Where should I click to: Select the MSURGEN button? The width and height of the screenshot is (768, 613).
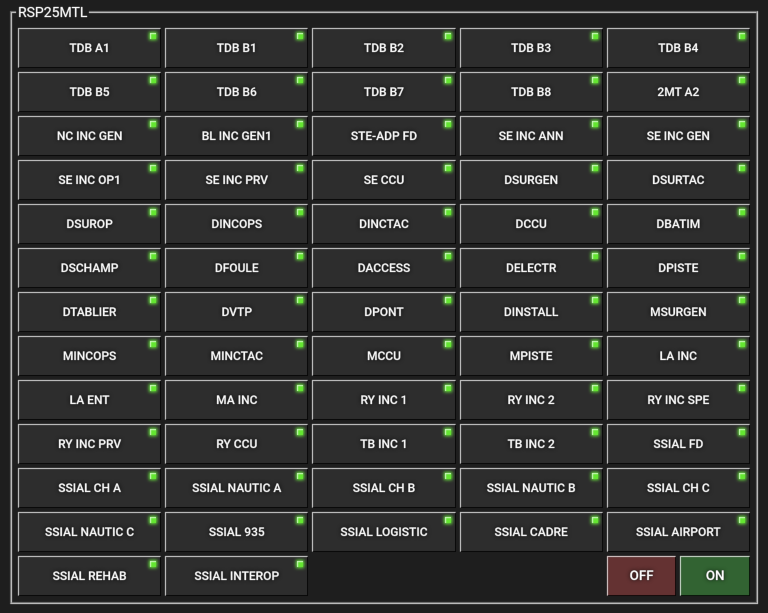pos(678,312)
